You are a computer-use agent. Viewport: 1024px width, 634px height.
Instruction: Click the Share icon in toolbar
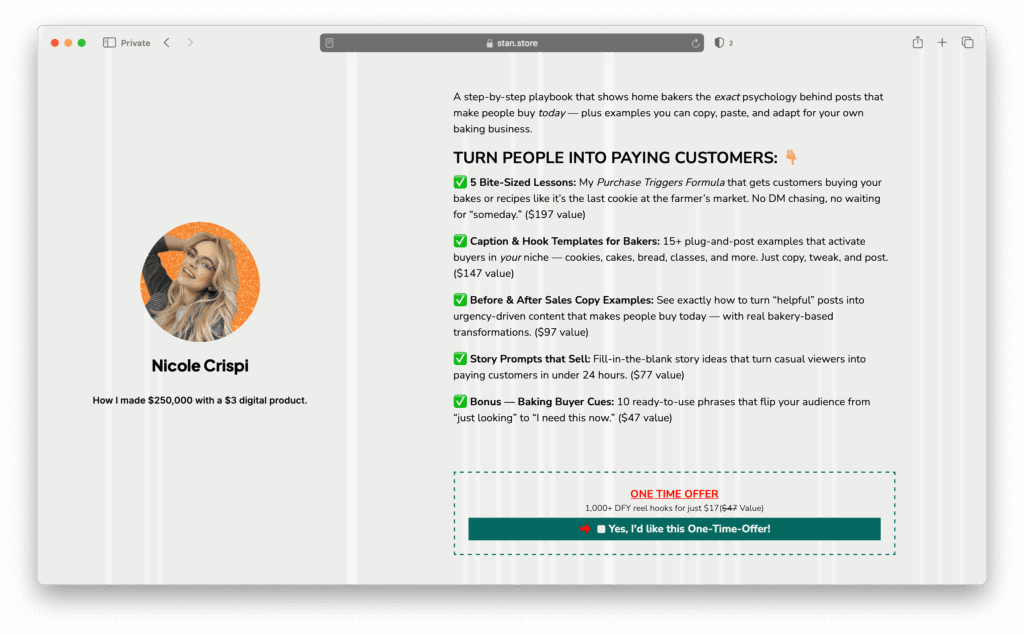[917, 43]
